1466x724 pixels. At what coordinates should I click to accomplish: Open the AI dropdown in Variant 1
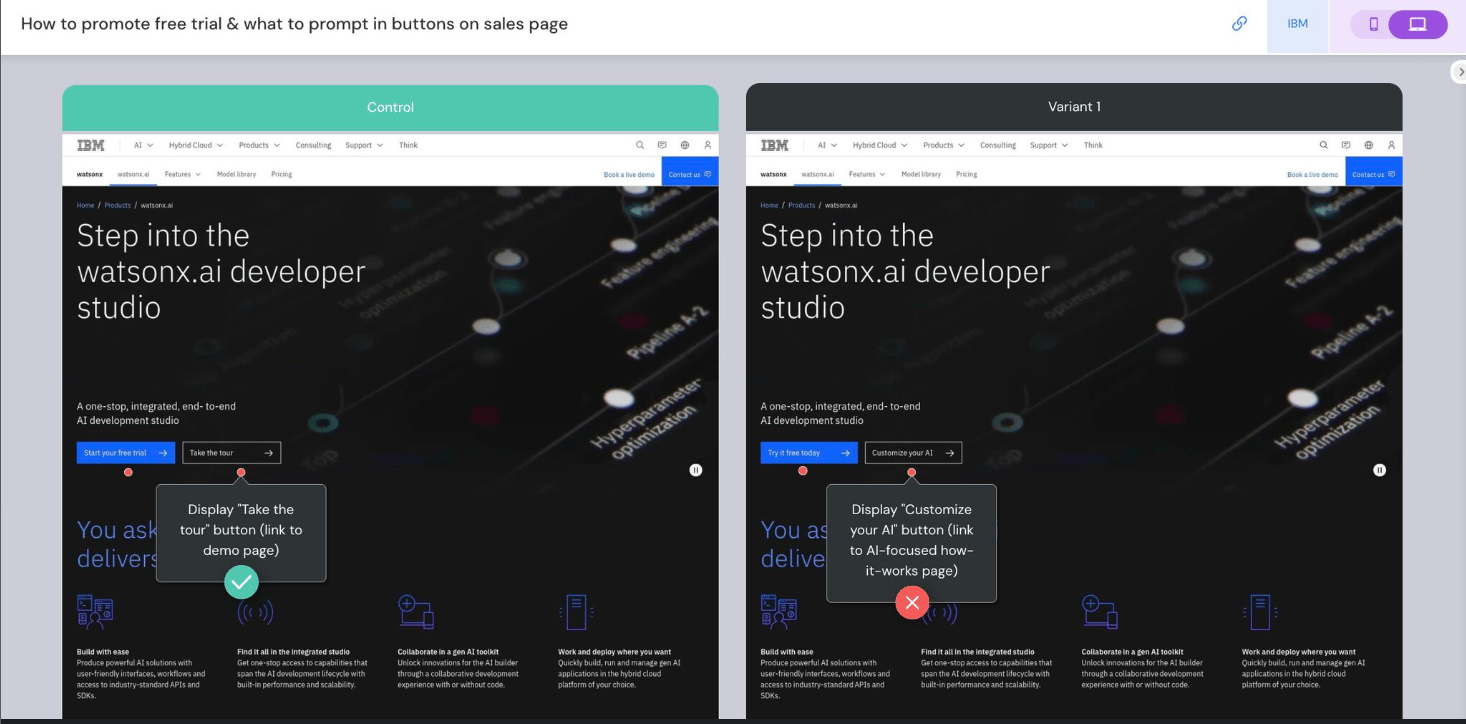827,145
